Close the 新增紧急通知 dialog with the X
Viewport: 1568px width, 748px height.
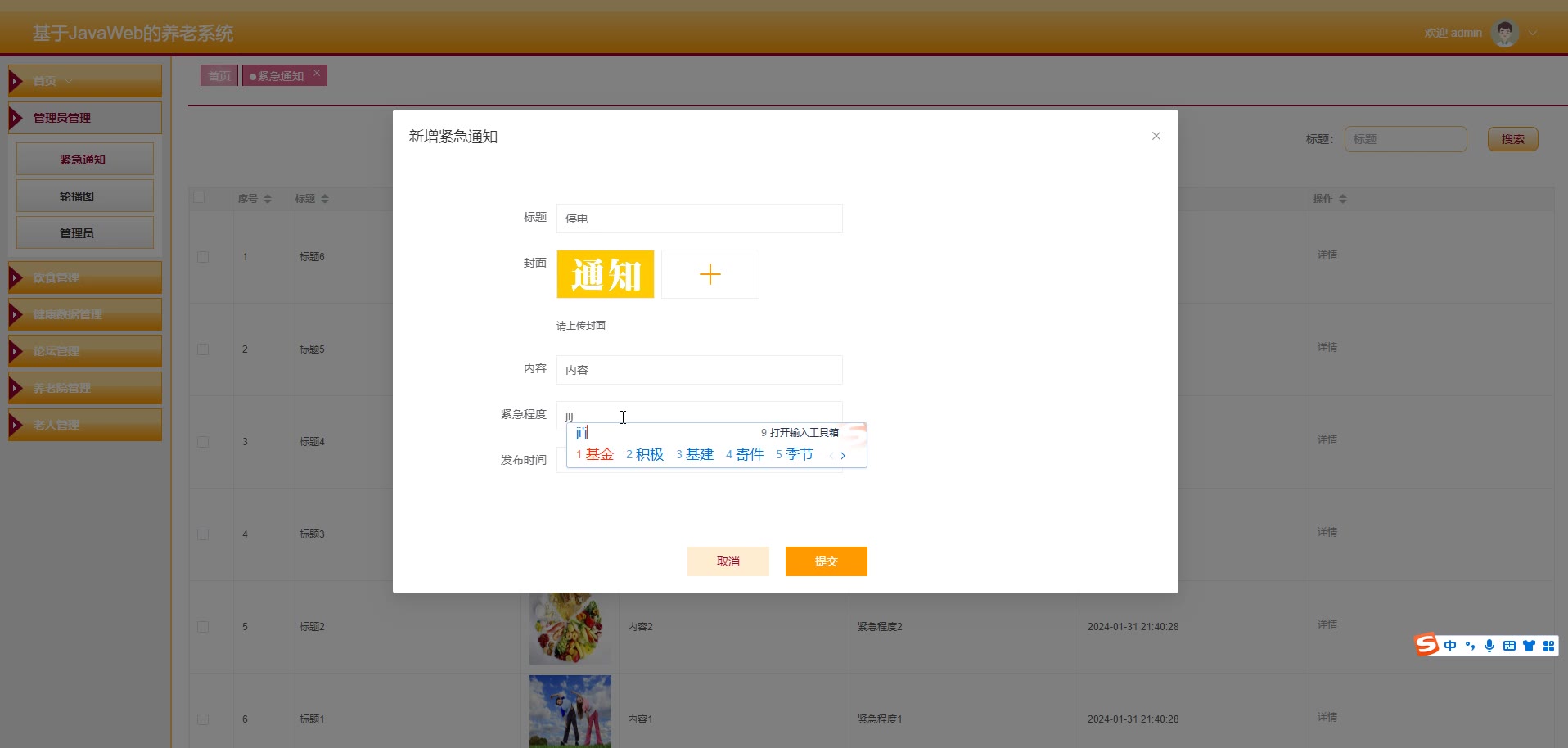coord(1156,136)
